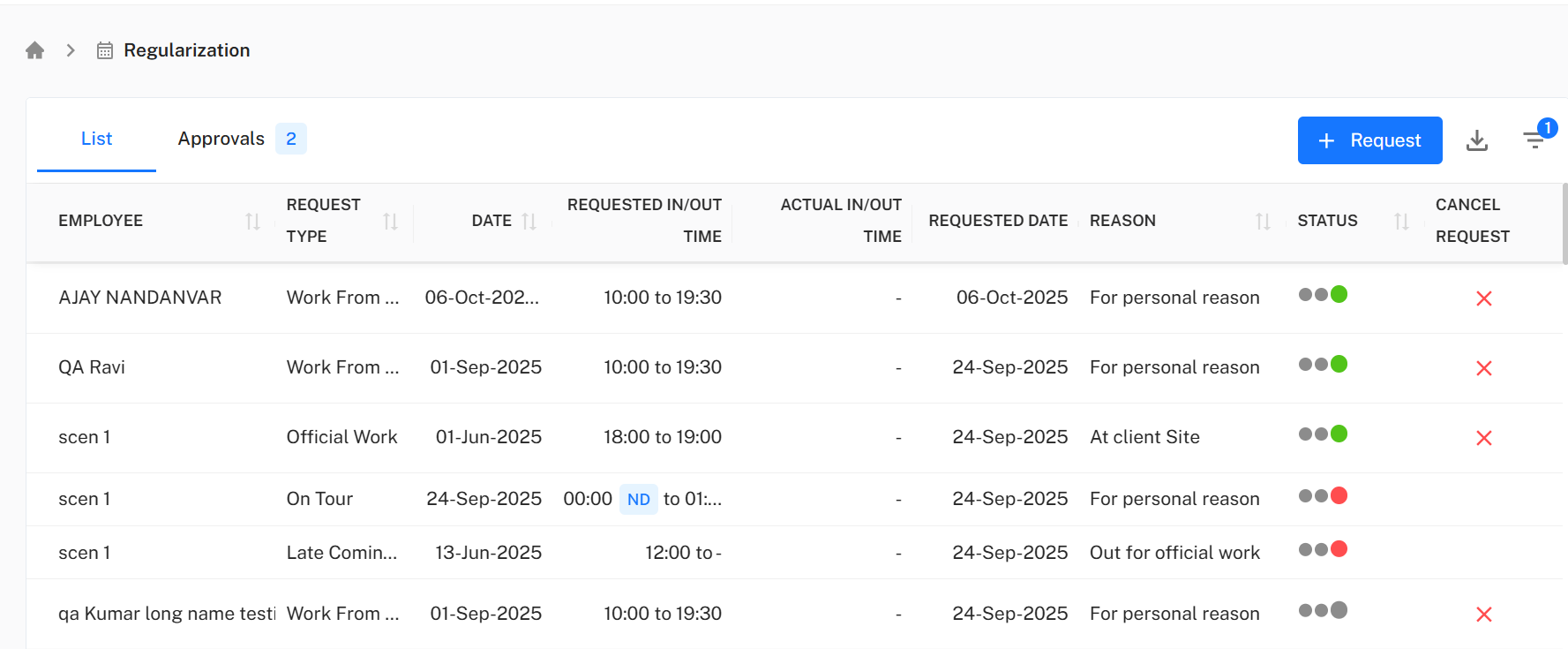Click the On Tour request type
1568x649 pixels.
(319, 499)
